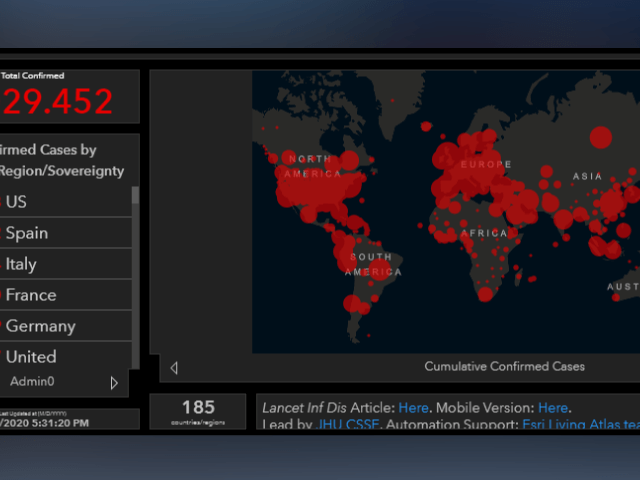
Task: Click the right arrow next to Admin0
Action: coord(114,382)
